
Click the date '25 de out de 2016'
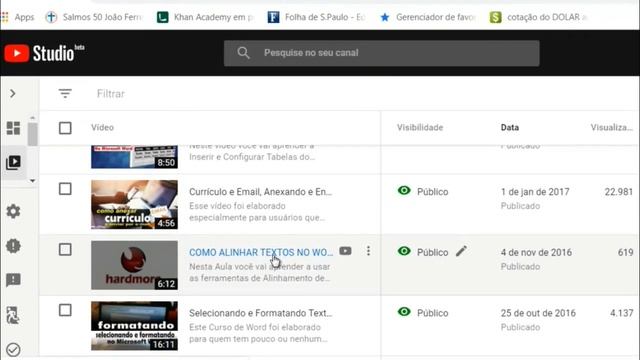[x=538, y=313]
